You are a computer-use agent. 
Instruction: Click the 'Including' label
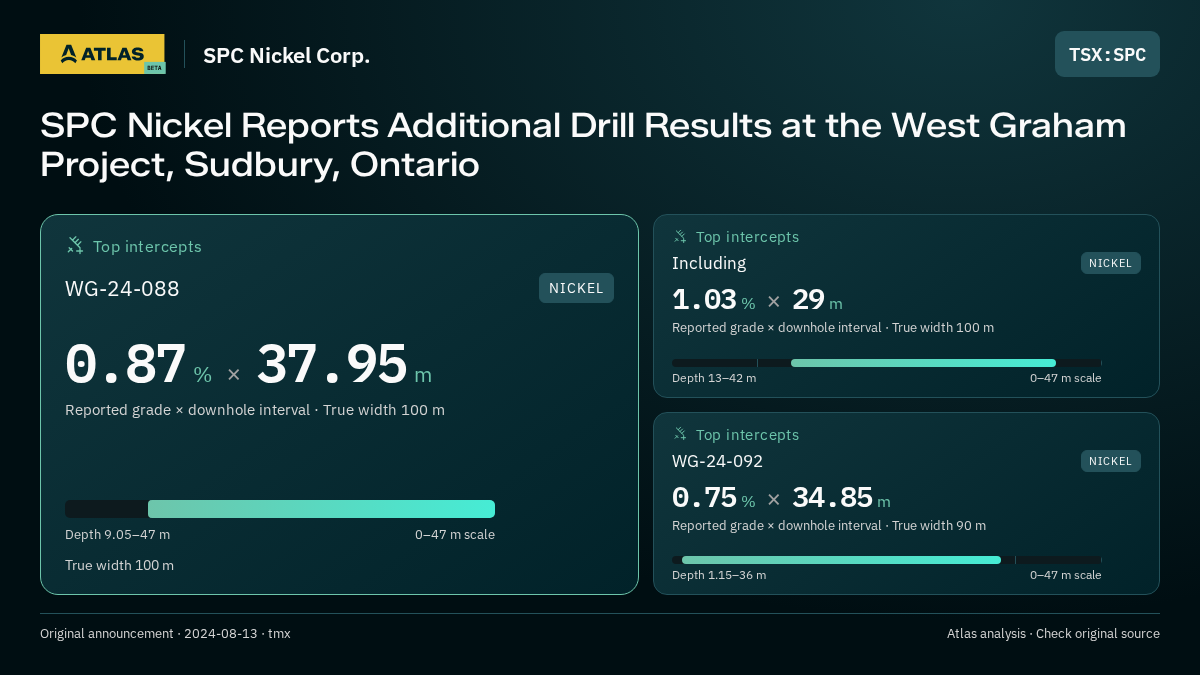pyautogui.click(x=709, y=263)
